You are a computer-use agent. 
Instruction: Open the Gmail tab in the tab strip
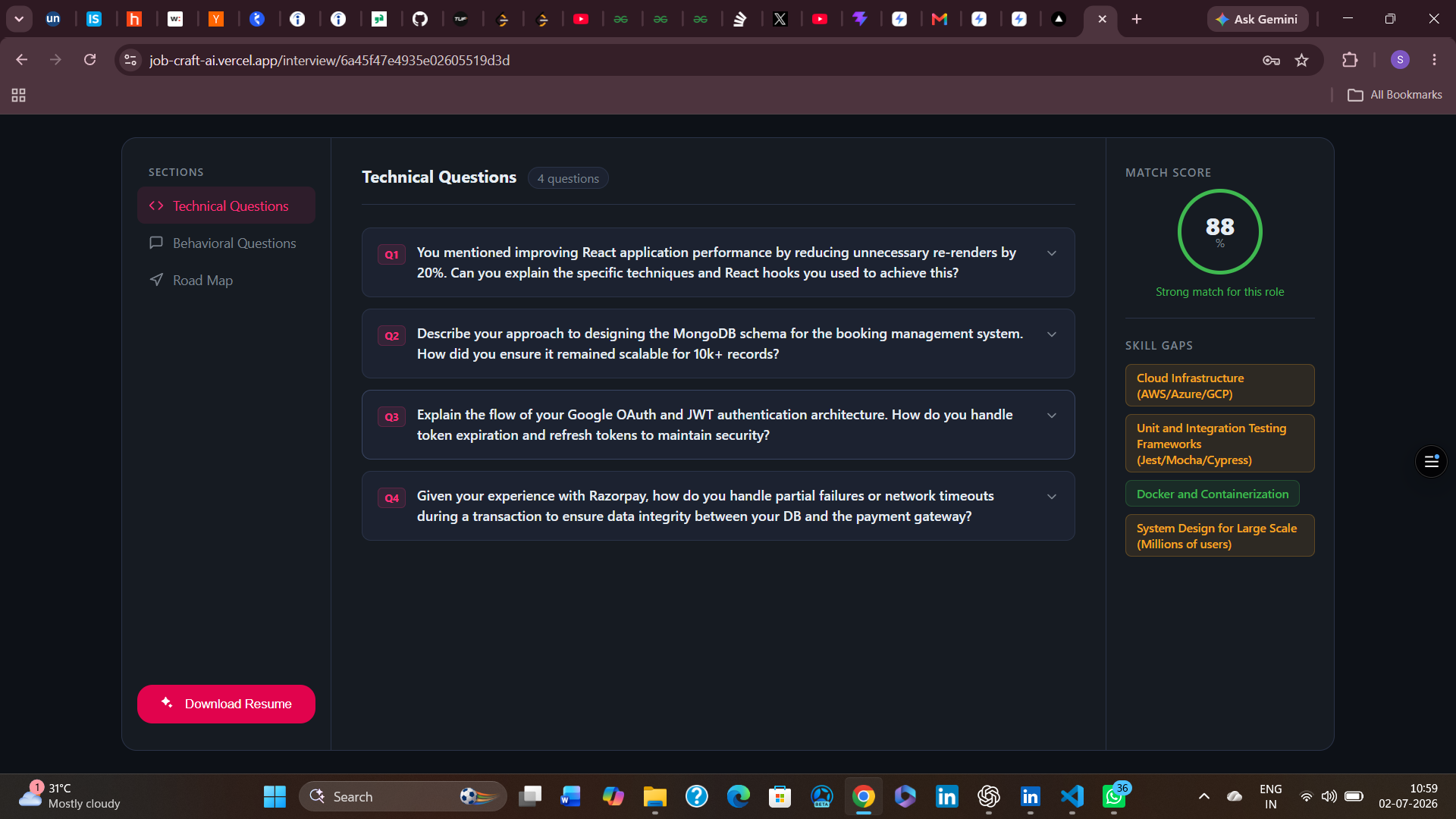coord(939,19)
